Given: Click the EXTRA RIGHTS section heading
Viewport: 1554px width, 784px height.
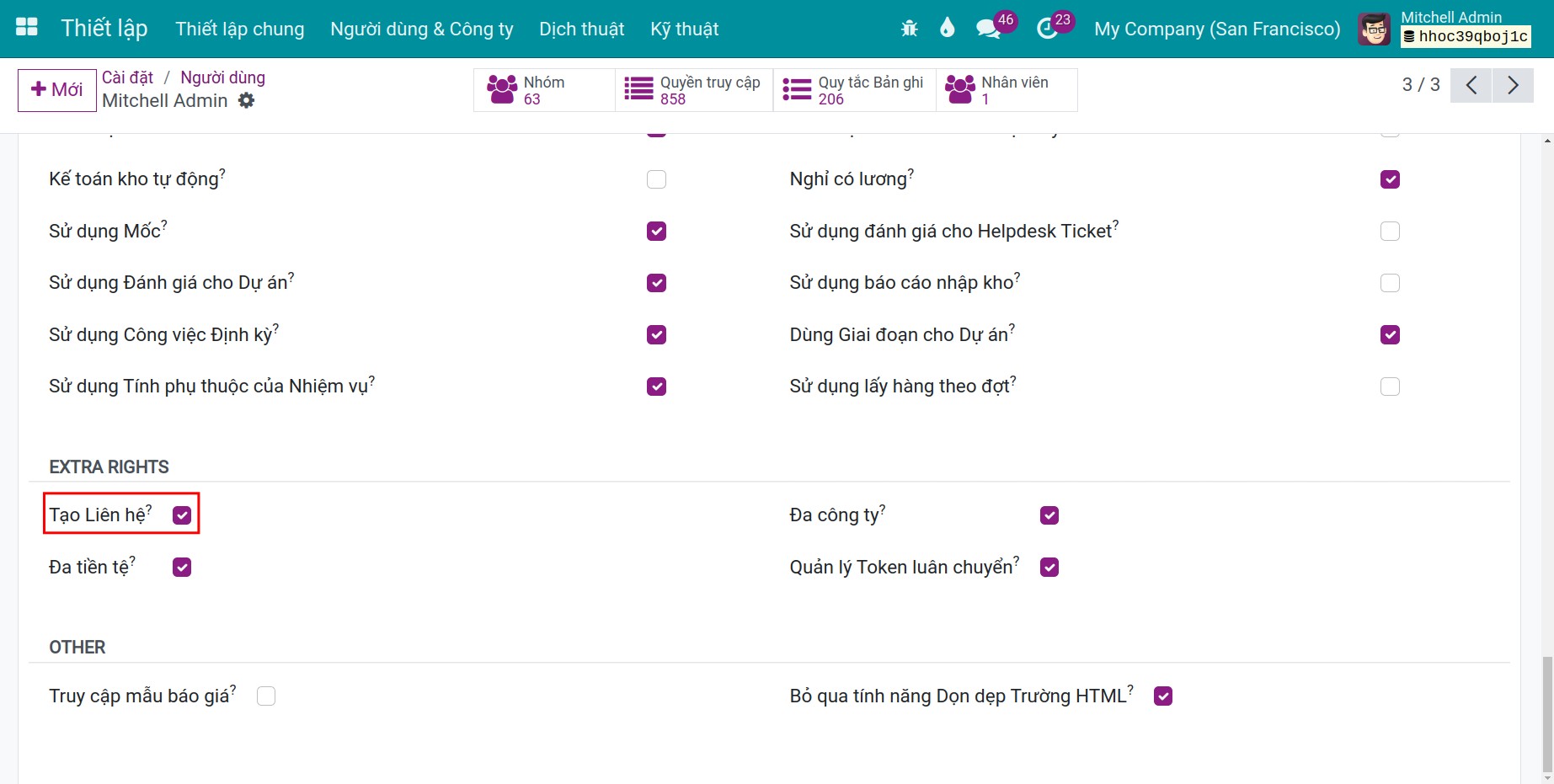Looking at the screenshot, I should click(x=109, y=467).
